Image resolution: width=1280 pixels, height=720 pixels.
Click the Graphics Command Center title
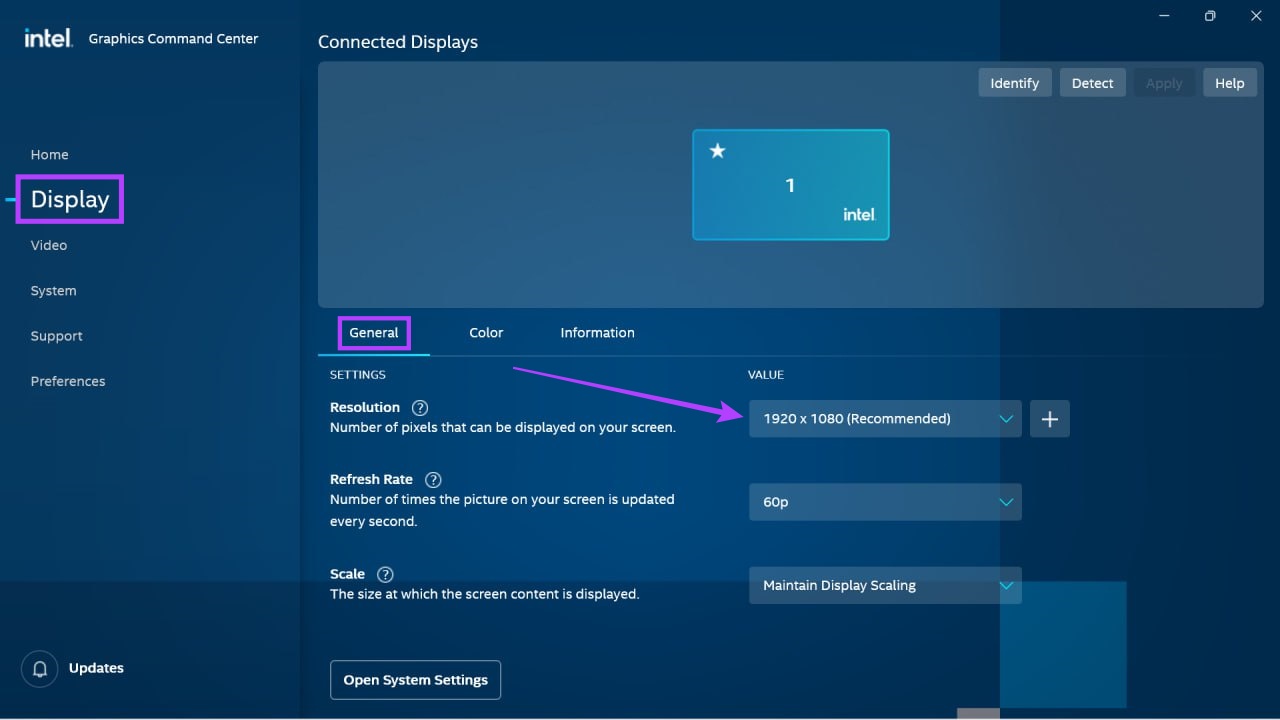pos(174,39)
